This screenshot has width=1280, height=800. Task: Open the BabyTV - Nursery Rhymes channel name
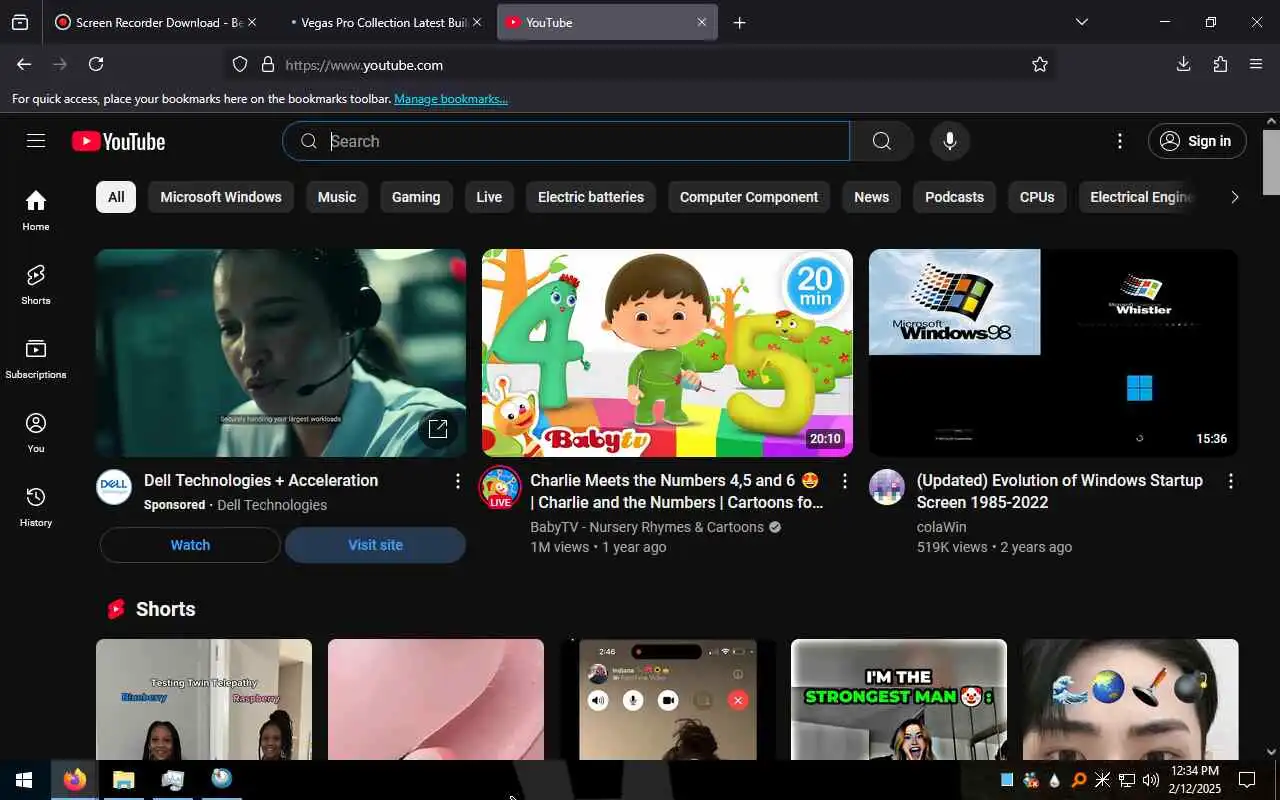(647, 527)
